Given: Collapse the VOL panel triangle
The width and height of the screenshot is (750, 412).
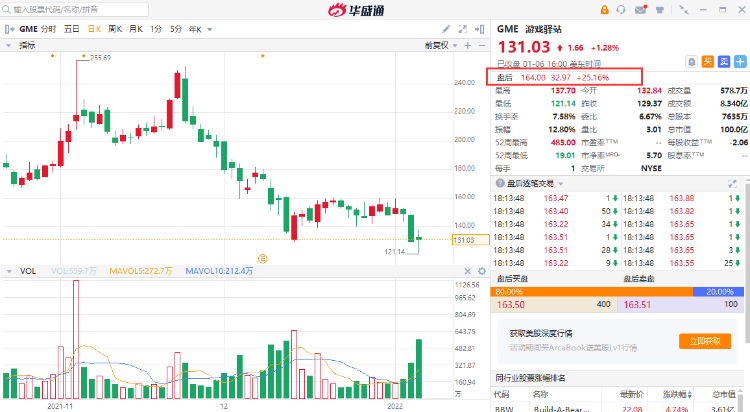Looking at the screenshot, I should 9,271.
